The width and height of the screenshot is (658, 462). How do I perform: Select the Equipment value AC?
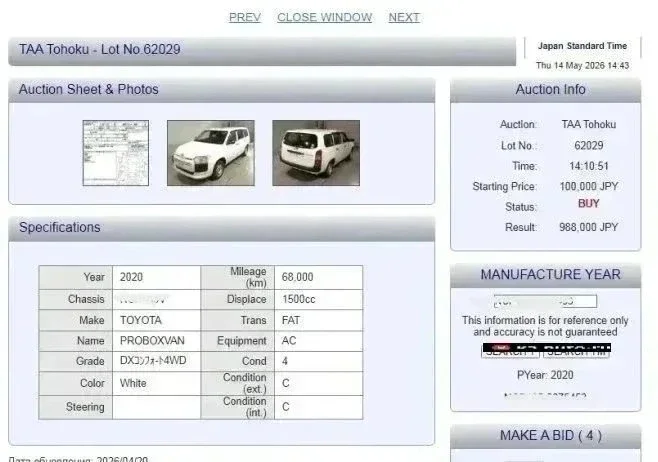coord(319,341)
